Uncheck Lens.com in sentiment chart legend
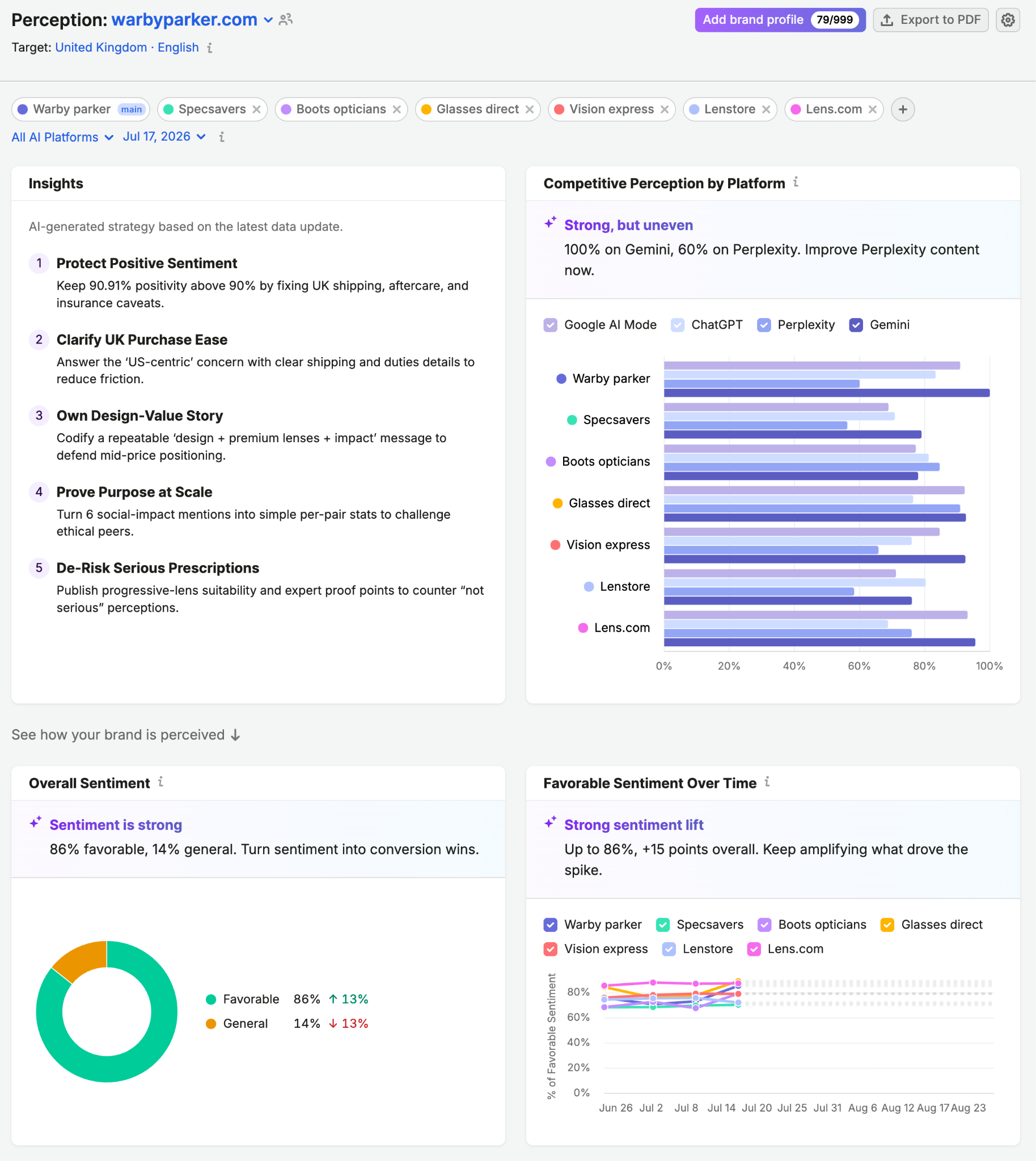The image size is (1036, 1161). 754,950
